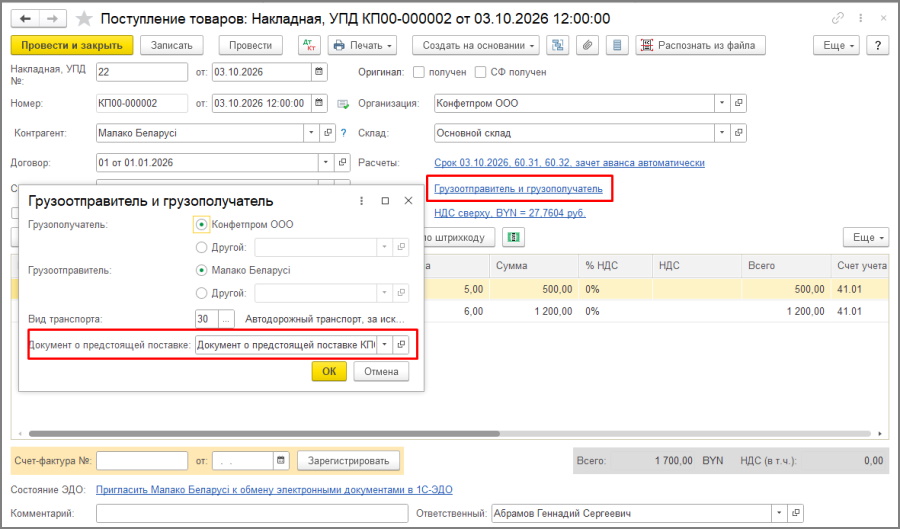This screenshot has height=529, width=900.
Task: Click Вид транспорта code field 30
Action: coord(207,319)
